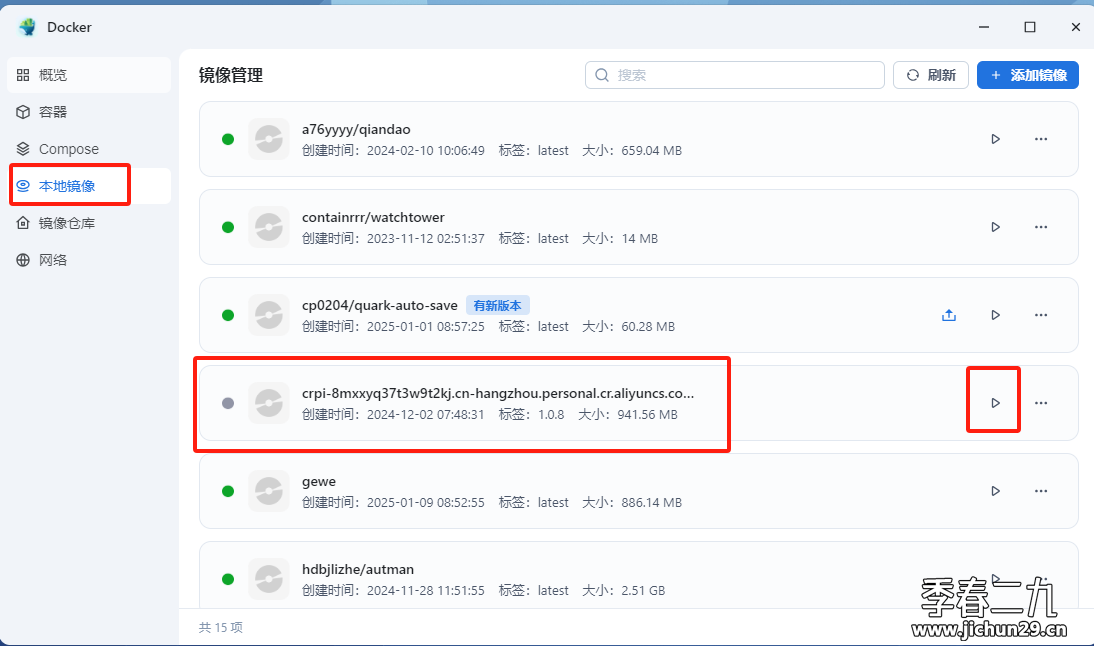Navigate to the 网络 network section
The height and width of the screenshot is (646, 1094).
click(89, 260)
